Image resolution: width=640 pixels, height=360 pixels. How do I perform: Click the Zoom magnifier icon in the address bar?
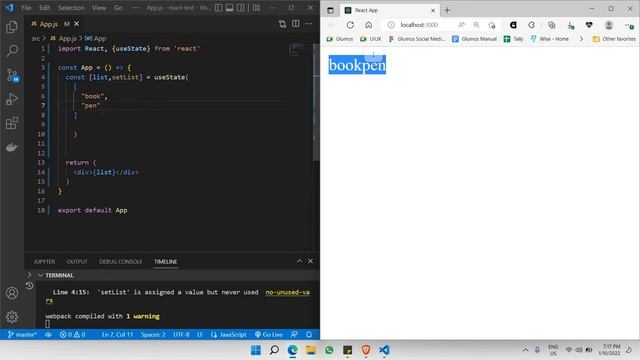pos(476,25)
